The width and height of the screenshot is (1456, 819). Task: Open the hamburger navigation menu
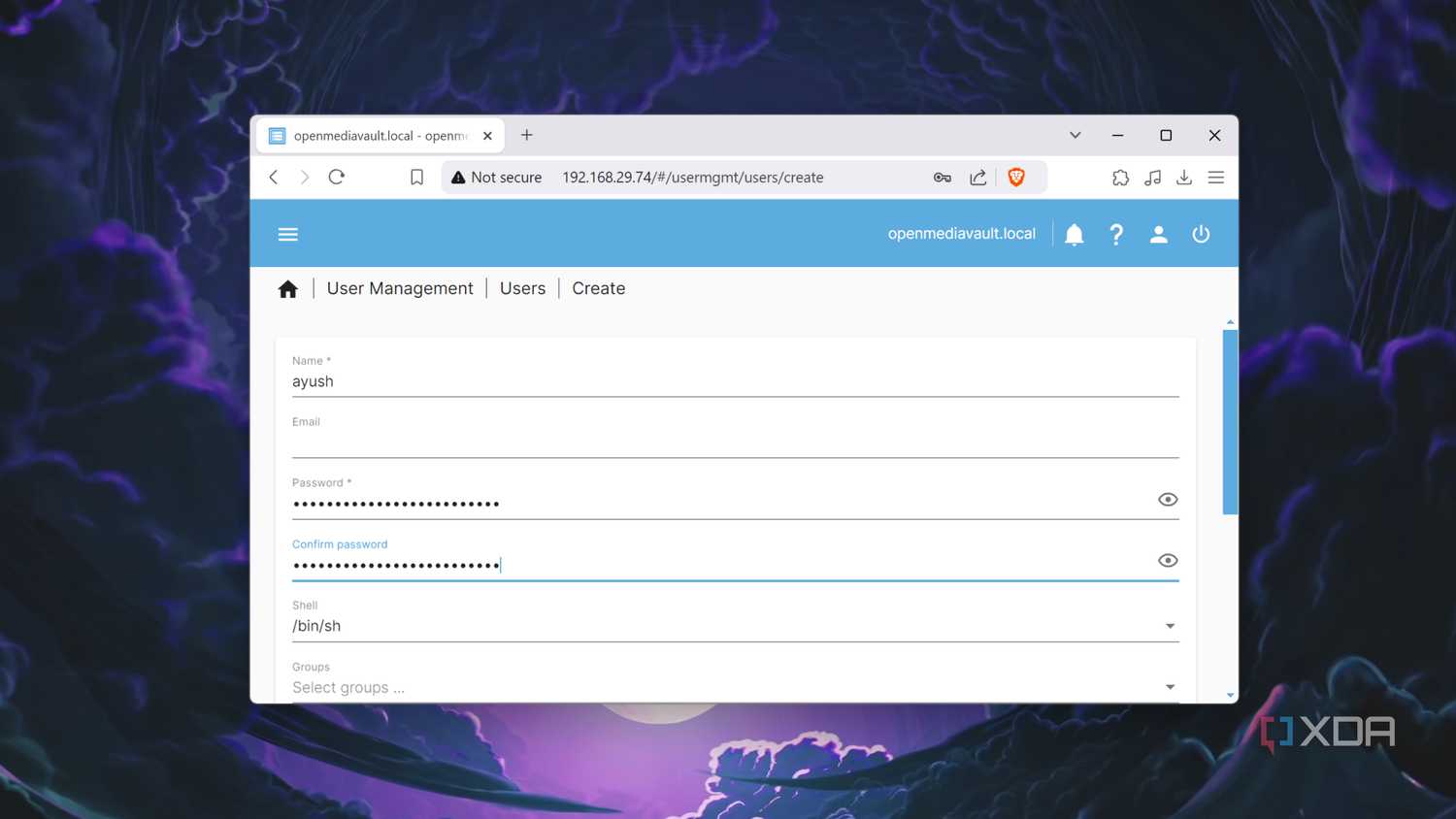point(288,234)
